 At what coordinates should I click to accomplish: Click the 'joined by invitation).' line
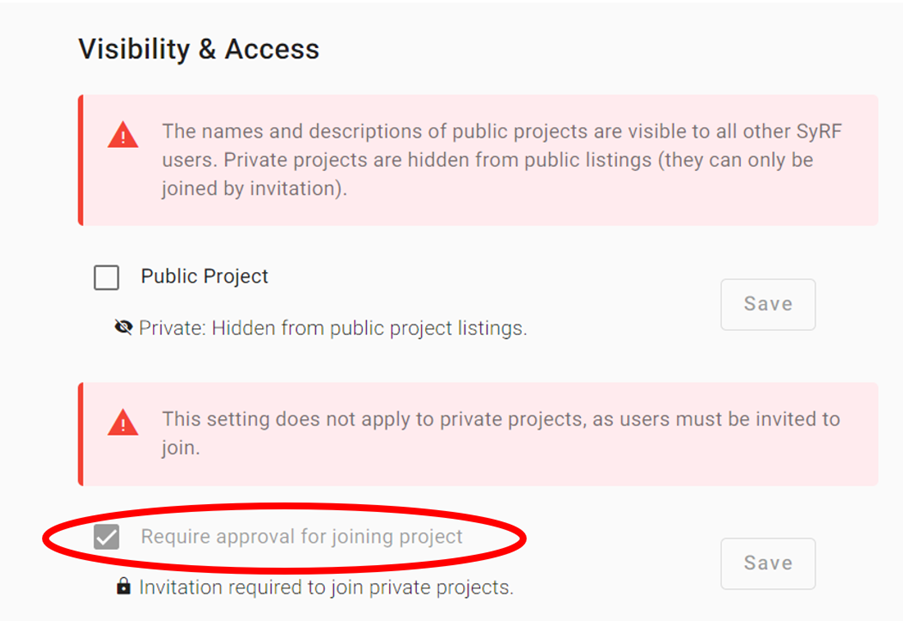pyautogui.click(x=254, y=189)
